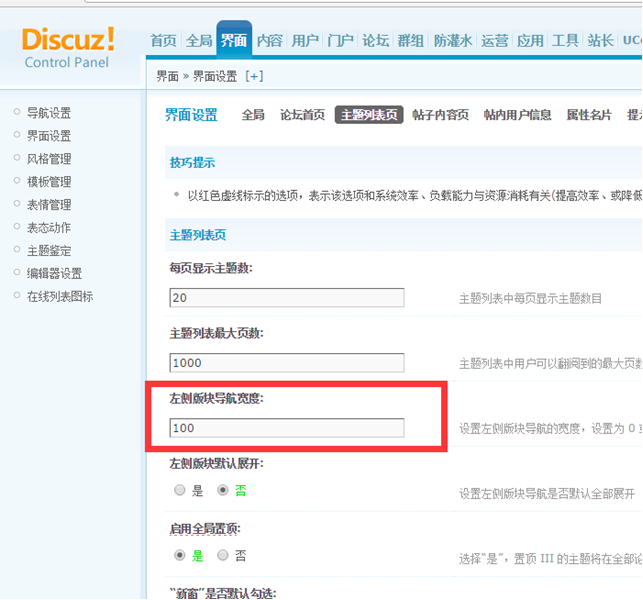Viewport: 643px width, 600px height.
Task: Click the 界面 breadcrumb text
Action: coord(167,76)
